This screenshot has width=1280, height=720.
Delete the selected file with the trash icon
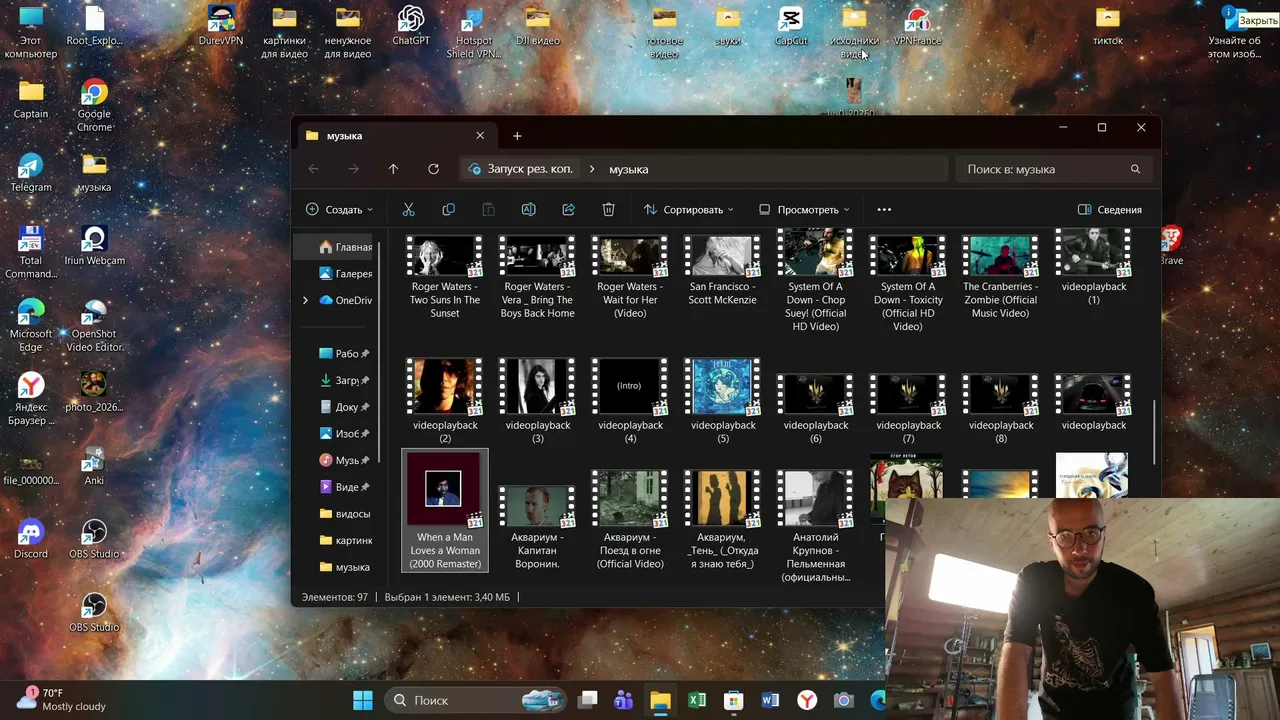coord(608,210)
